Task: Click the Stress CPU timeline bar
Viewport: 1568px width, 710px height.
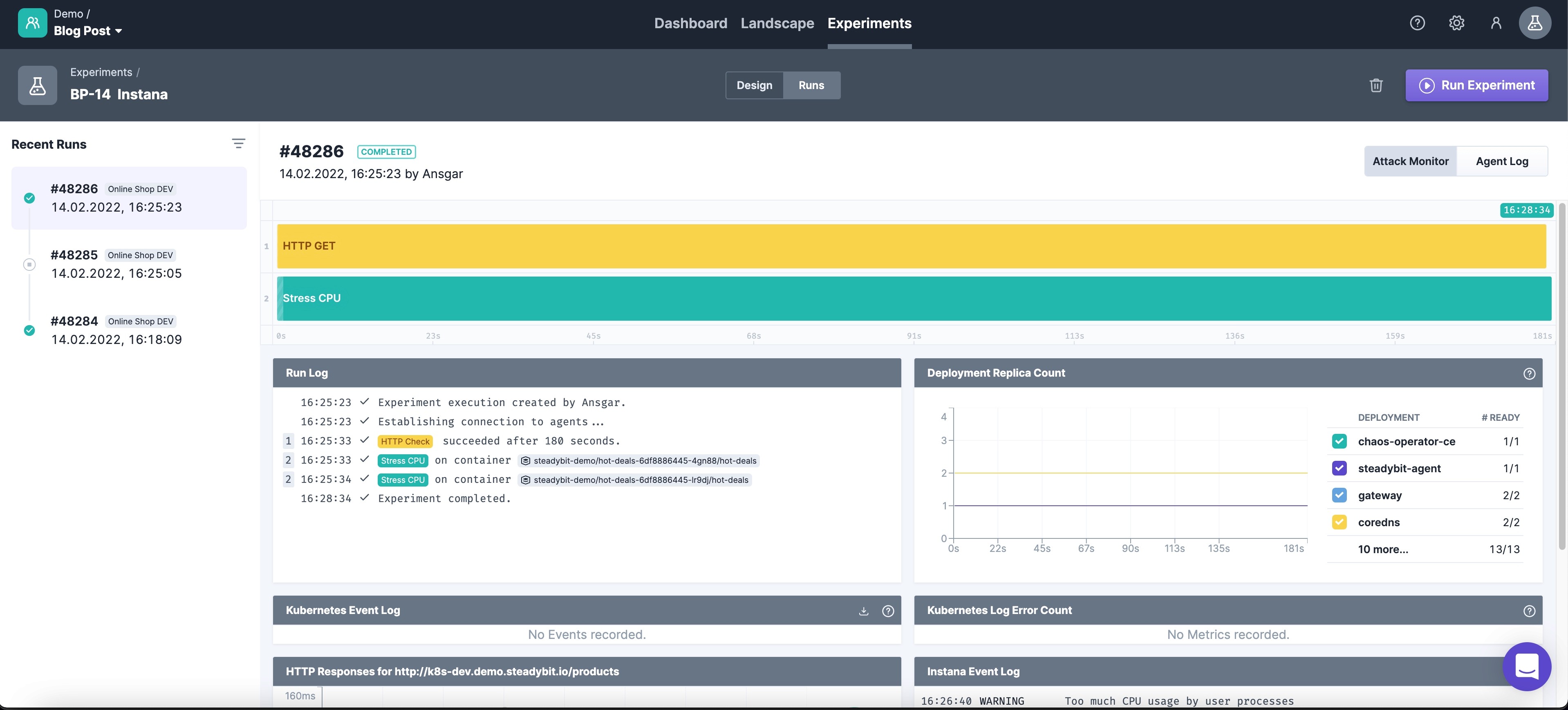Action: 913,299
